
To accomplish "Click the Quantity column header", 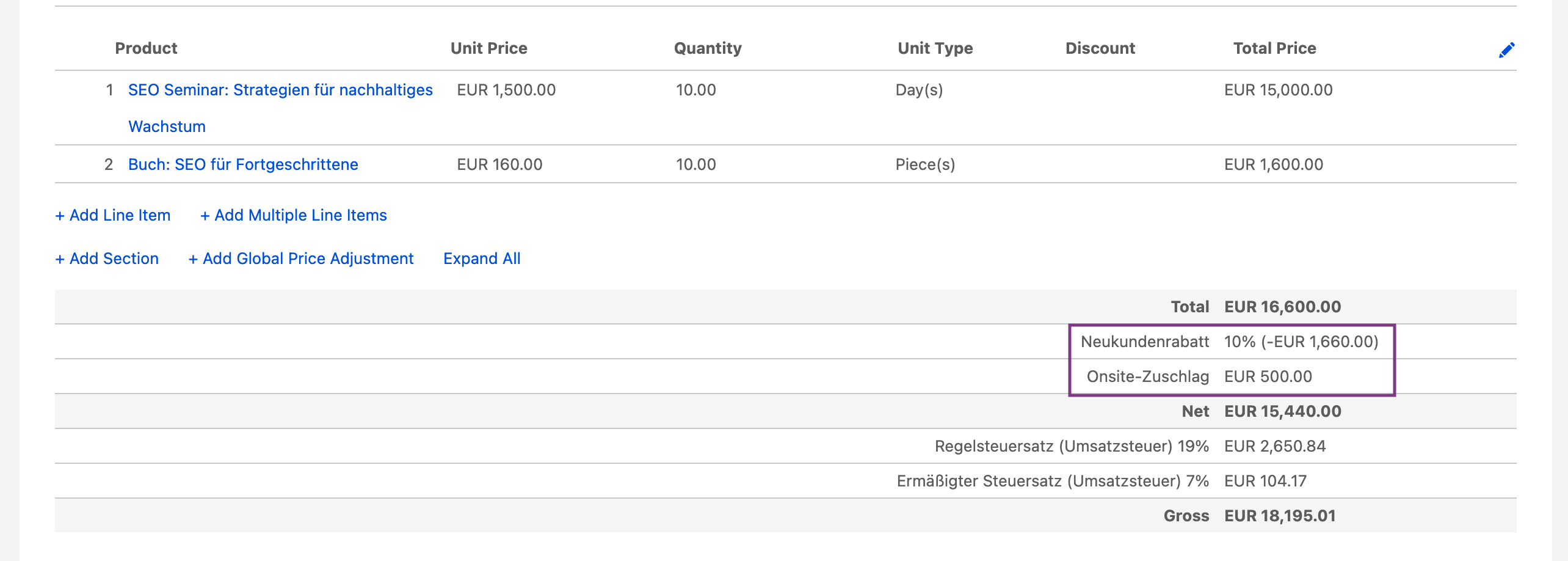I will [x=706, y=48].
